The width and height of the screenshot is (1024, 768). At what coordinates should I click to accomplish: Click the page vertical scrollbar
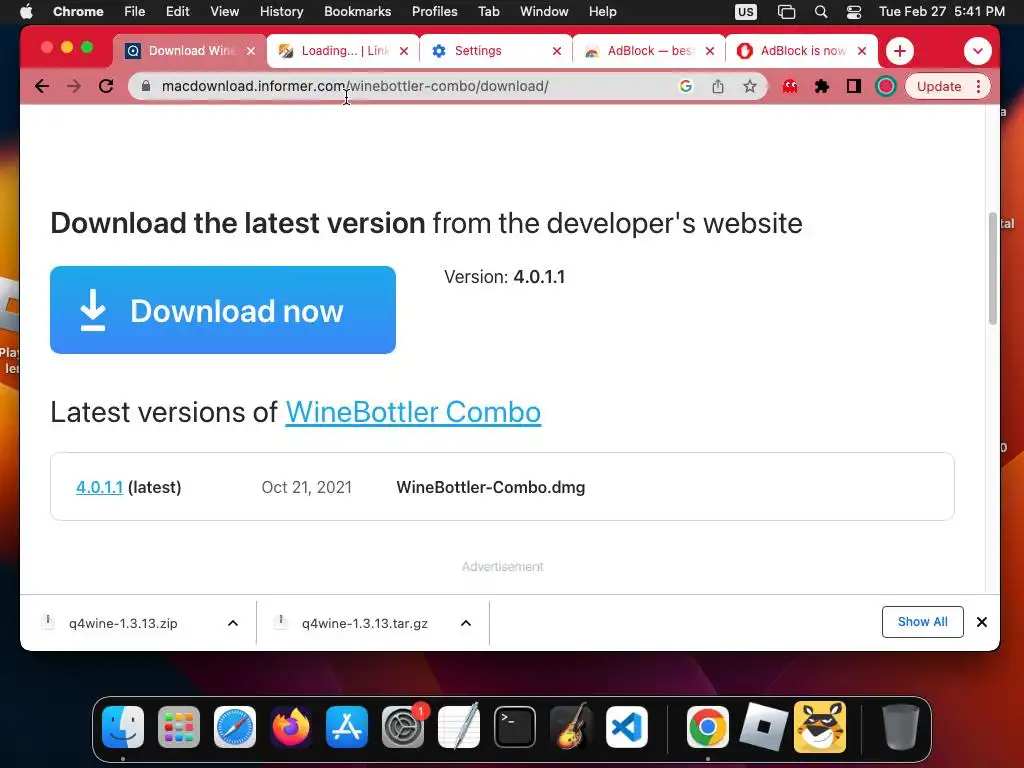[993, 268]
